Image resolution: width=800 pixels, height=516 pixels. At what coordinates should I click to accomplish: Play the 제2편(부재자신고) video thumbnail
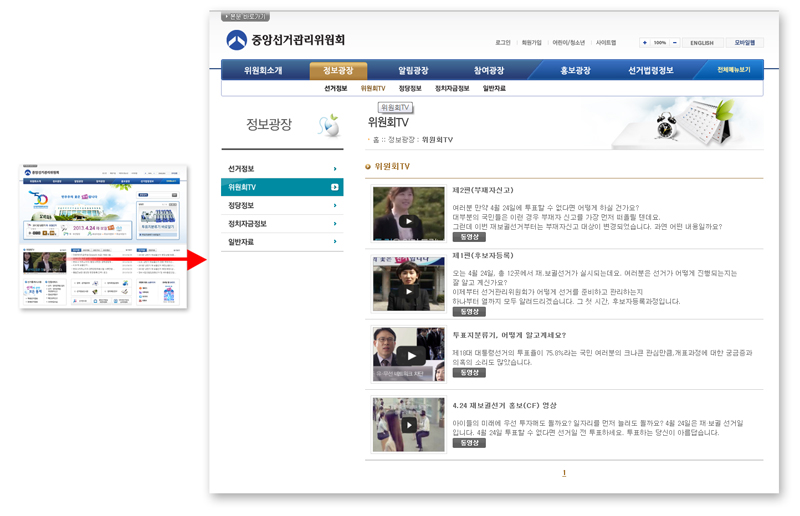tap(408, 214)
